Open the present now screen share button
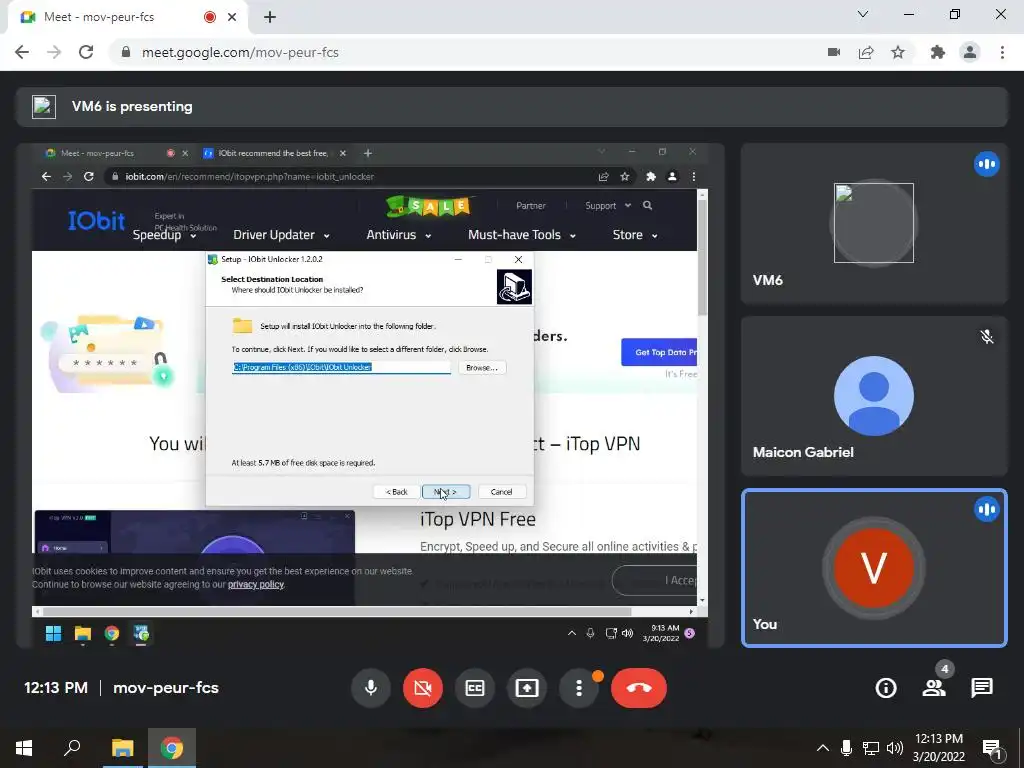1024x768 pixels. click(526, 688)
